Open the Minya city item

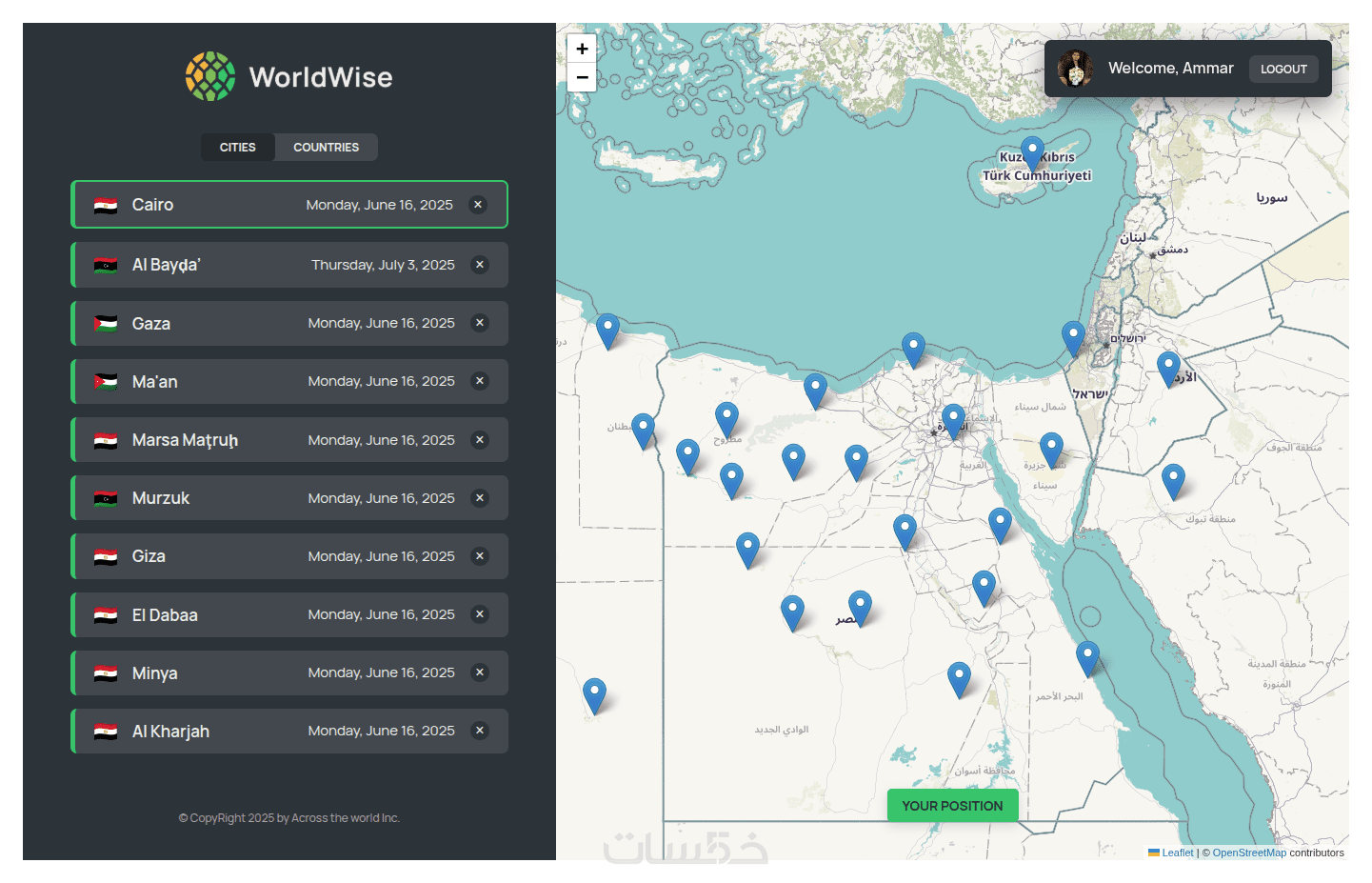[x=289, y=672]
